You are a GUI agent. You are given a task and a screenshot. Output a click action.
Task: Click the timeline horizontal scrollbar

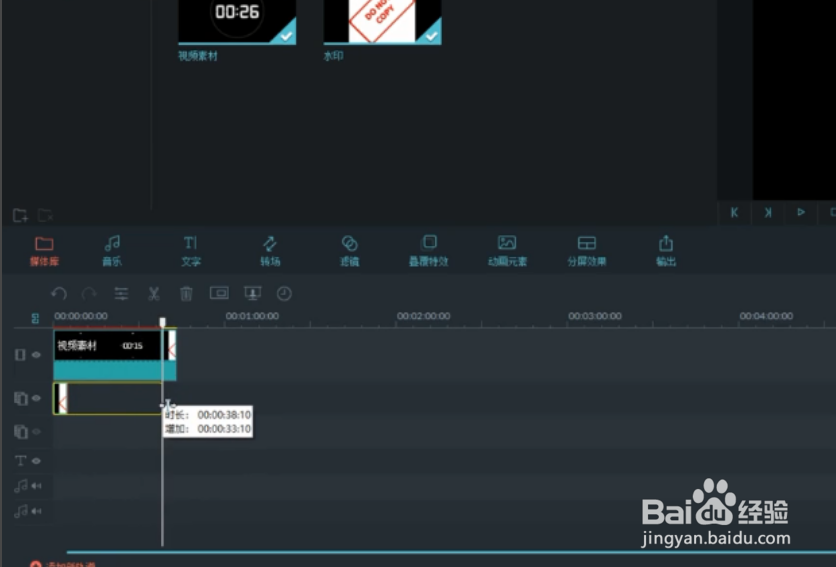(x=451, y=552)
